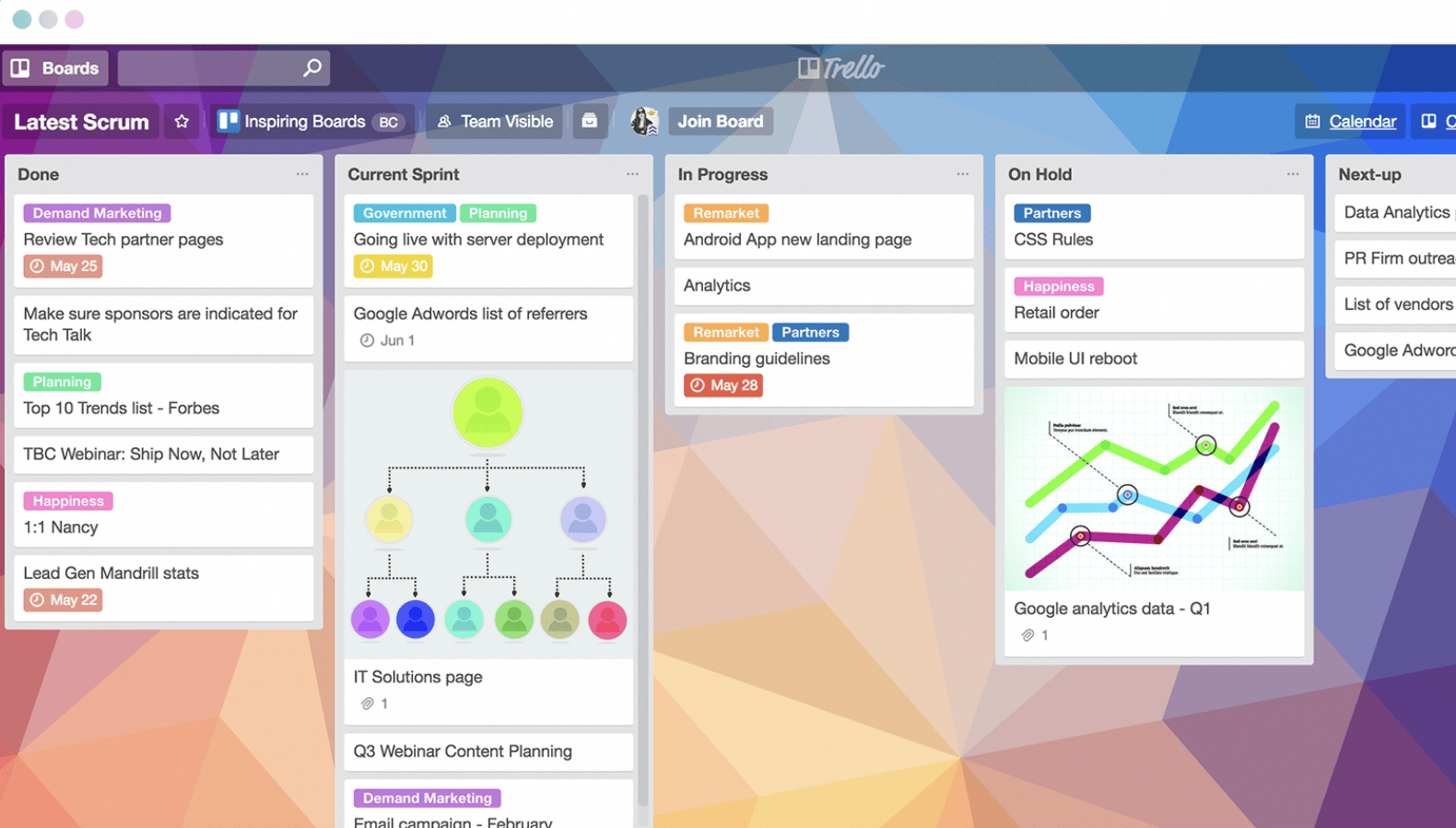
Task: Click Remarket label on Android App card
Action: (x=726, y=213)
